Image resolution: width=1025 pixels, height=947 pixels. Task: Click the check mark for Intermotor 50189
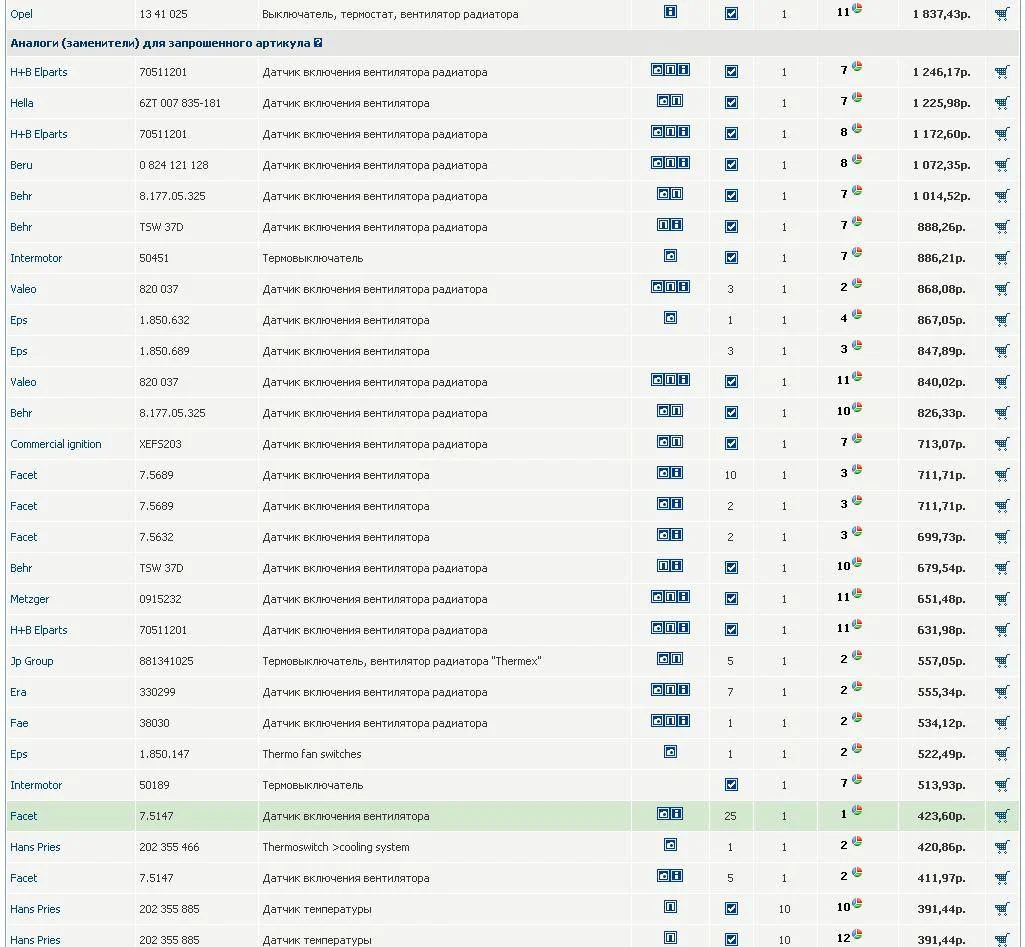pyautogui.click(x=731, y=785)
